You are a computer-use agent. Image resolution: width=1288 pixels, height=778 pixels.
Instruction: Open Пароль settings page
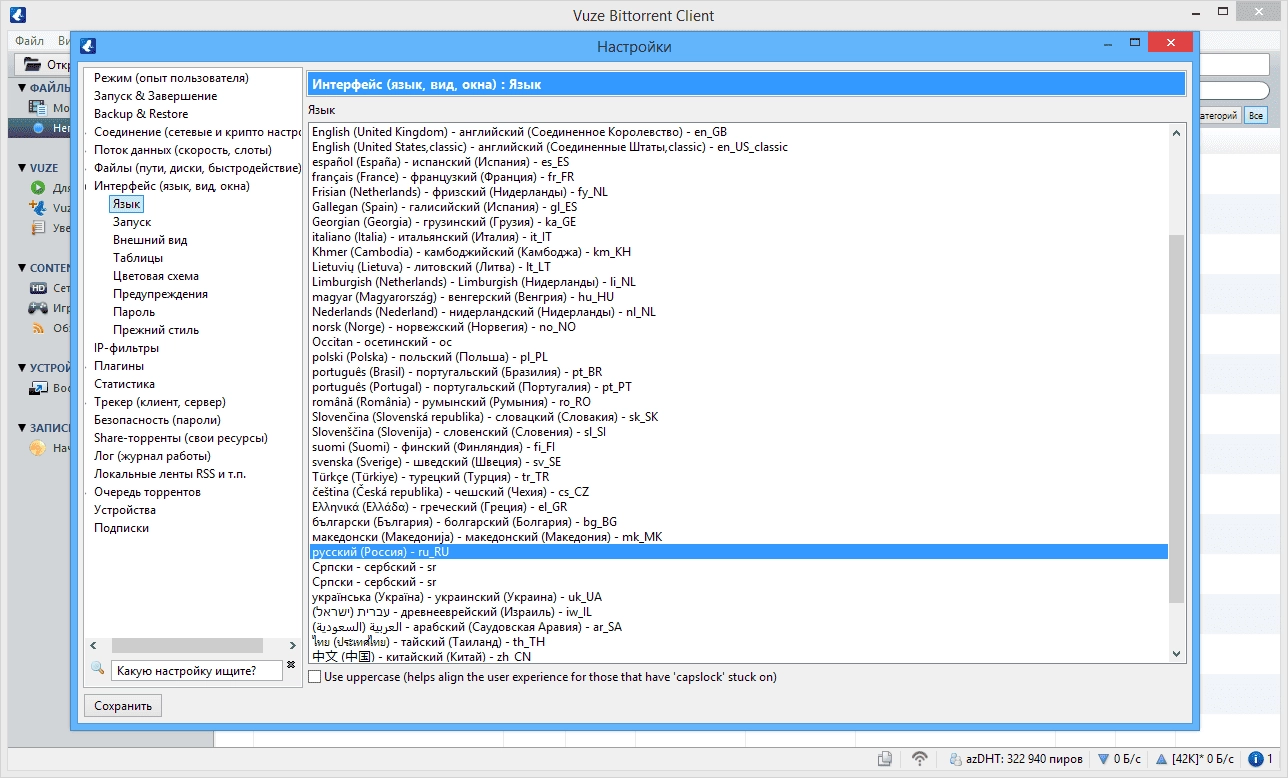pos(134,312)
